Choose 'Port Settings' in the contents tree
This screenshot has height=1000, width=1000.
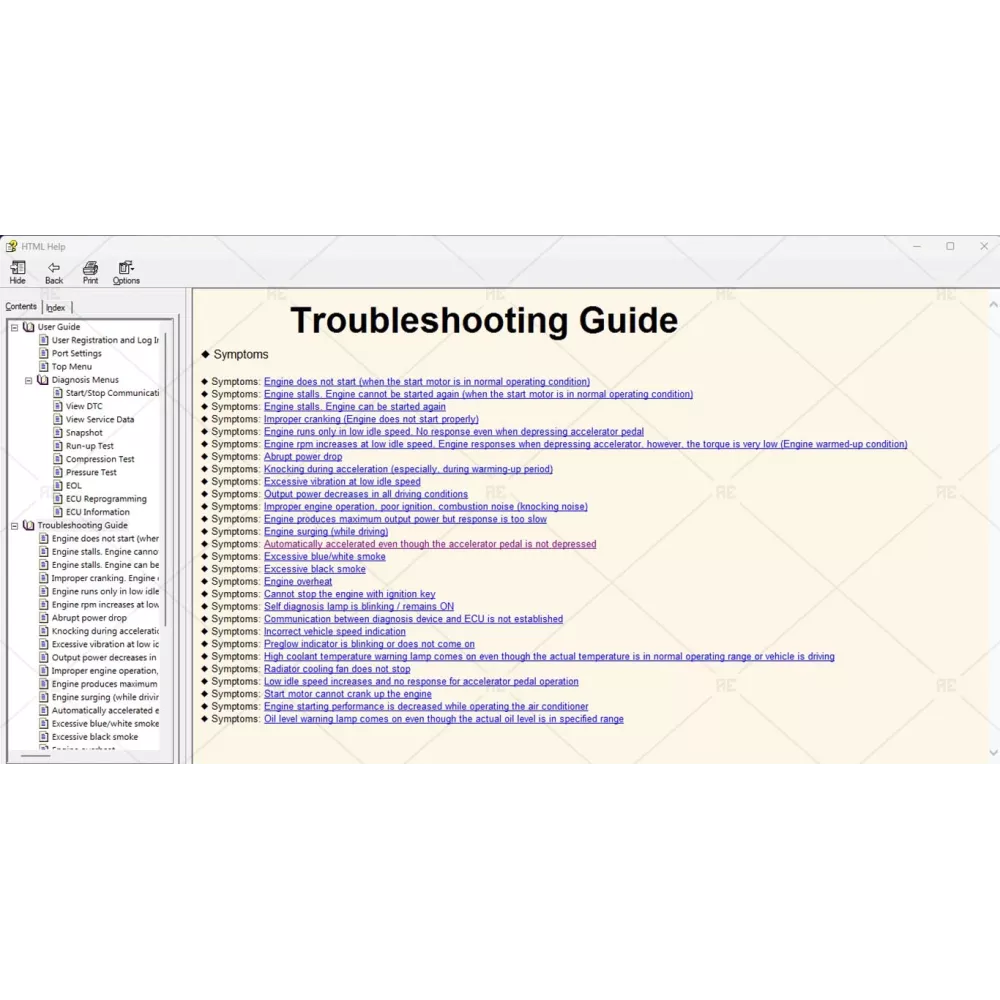[77, 353]
